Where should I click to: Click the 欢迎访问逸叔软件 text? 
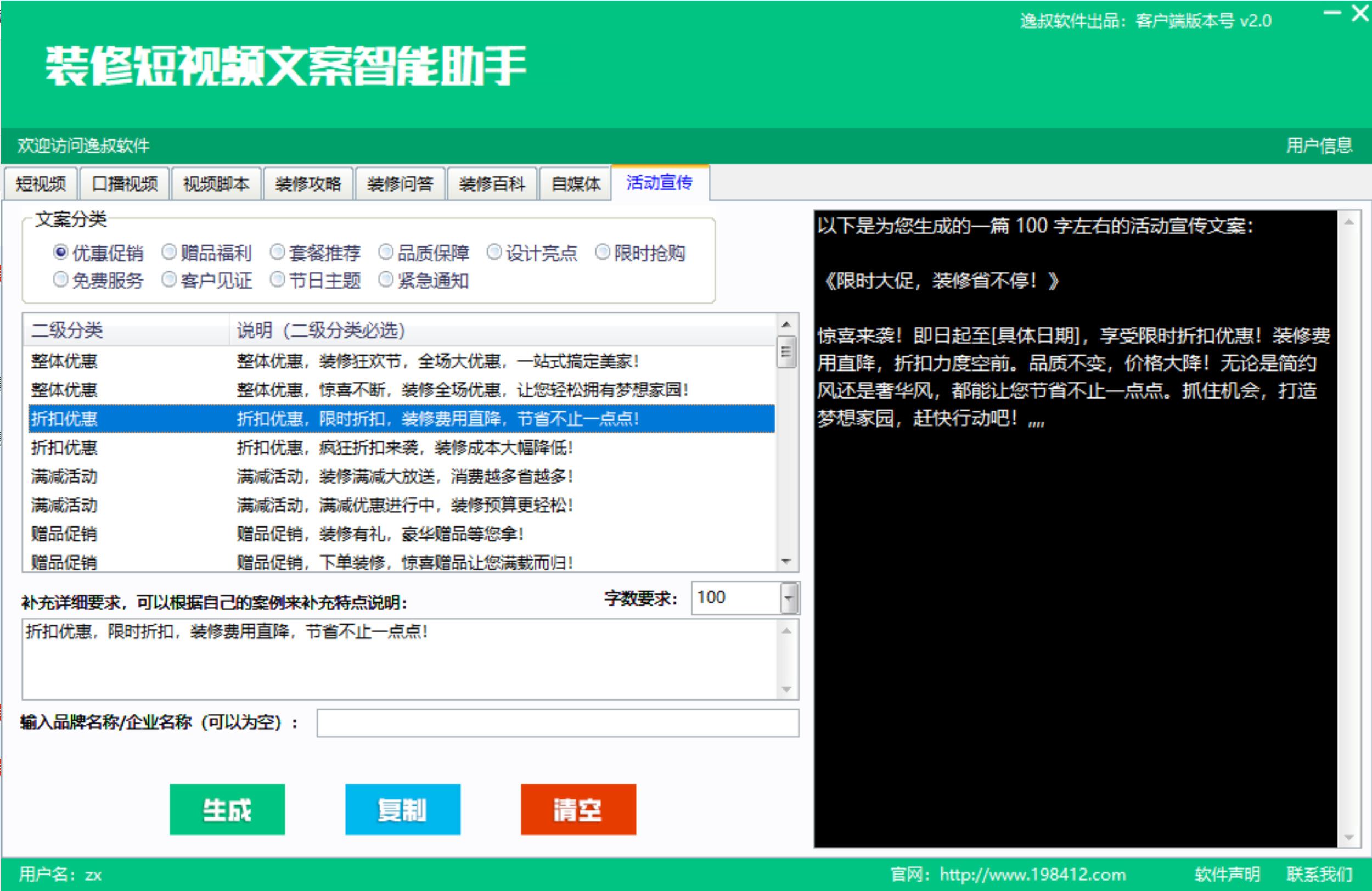83,145
